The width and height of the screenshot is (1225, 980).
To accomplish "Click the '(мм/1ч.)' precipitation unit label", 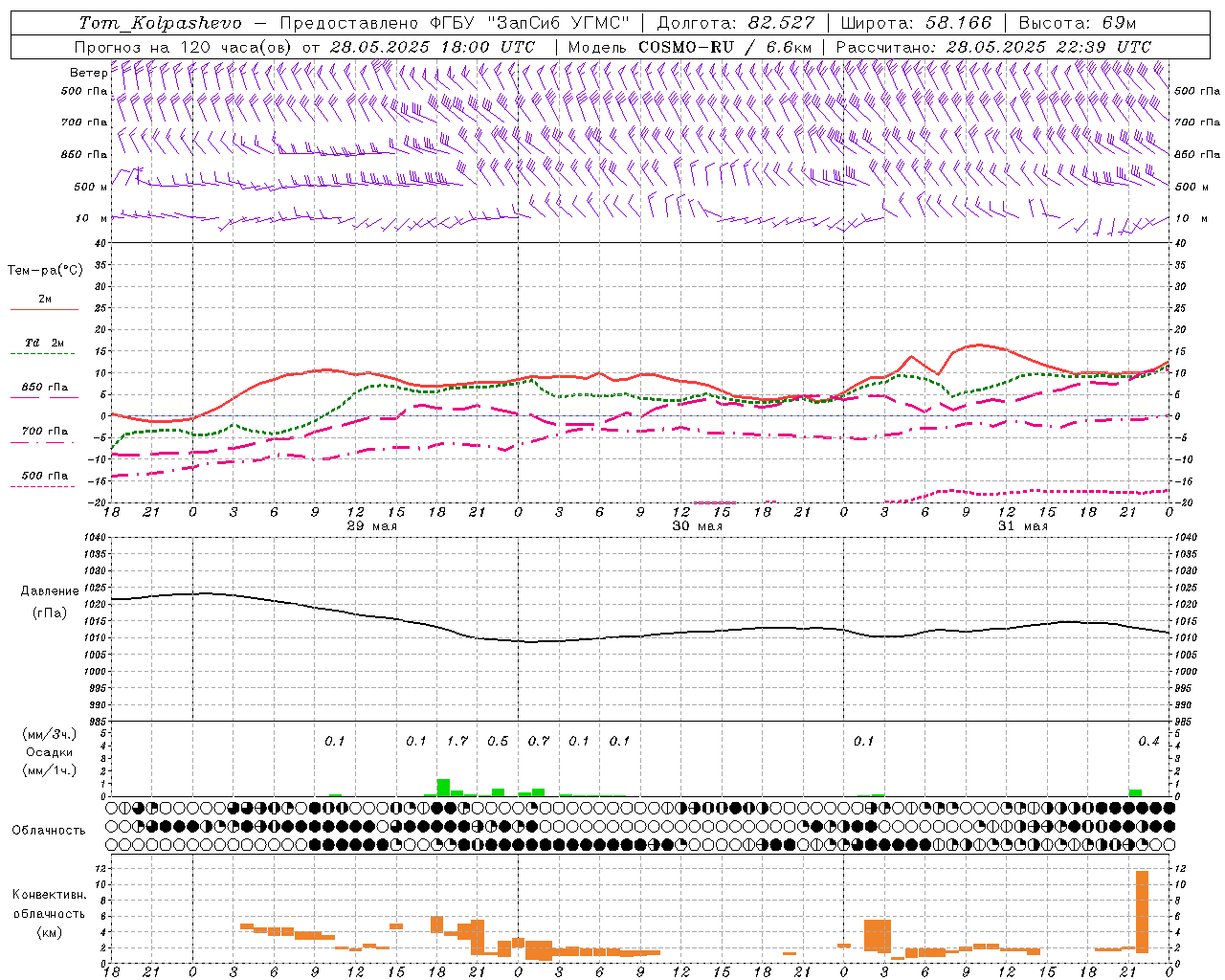I will click(x=50, y=770).
